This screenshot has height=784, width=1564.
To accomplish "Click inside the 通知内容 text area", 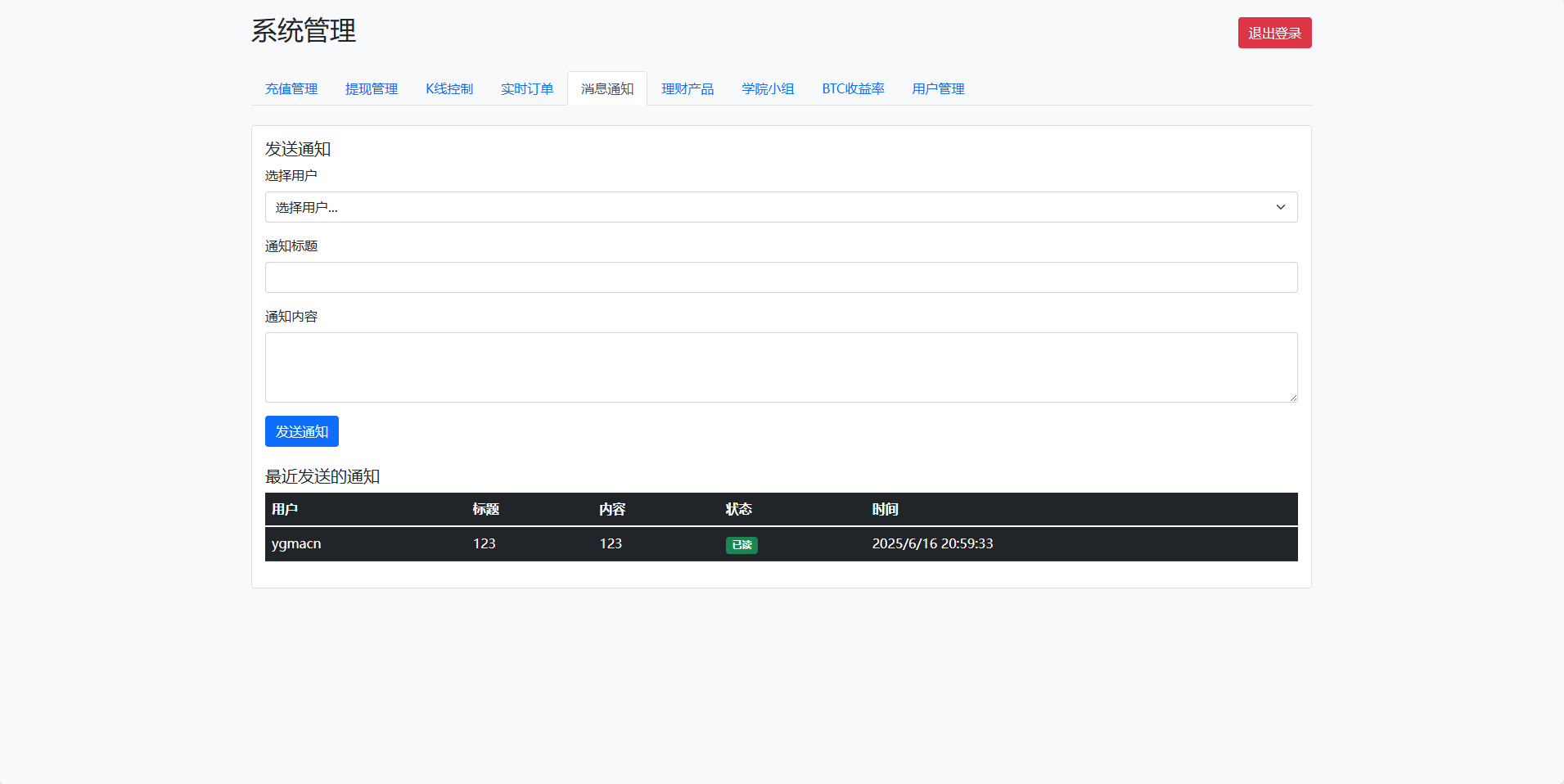I will [781, 367].
